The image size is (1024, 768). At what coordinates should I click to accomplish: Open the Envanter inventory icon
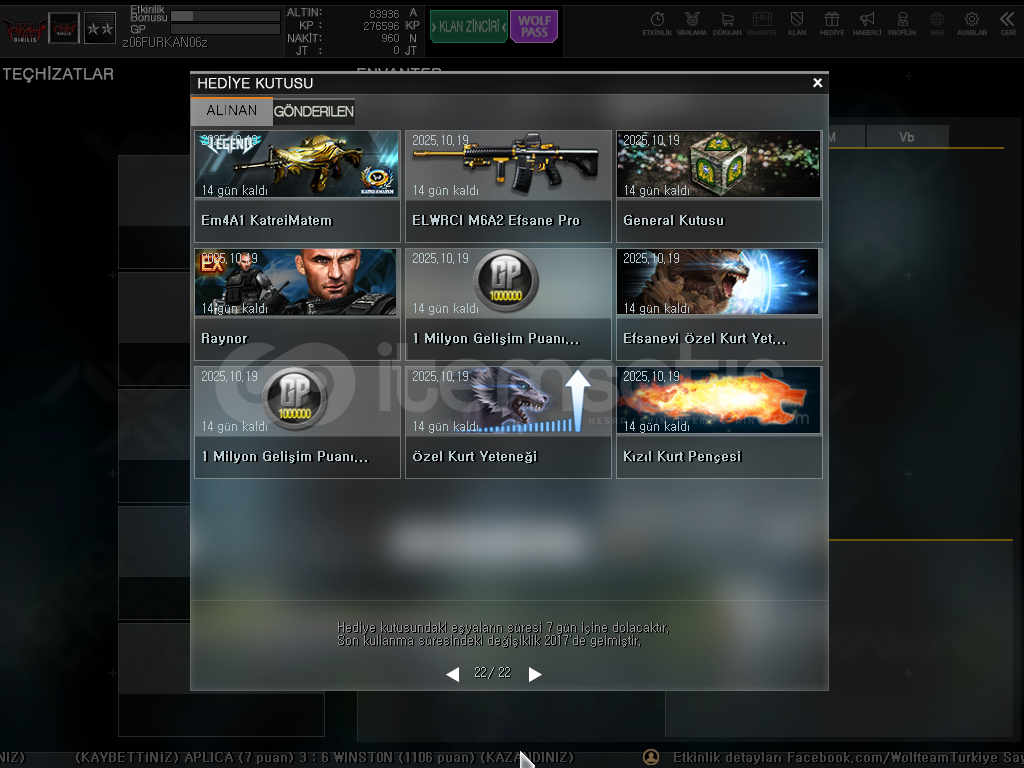pyautogui.click(x=761, y=23)
